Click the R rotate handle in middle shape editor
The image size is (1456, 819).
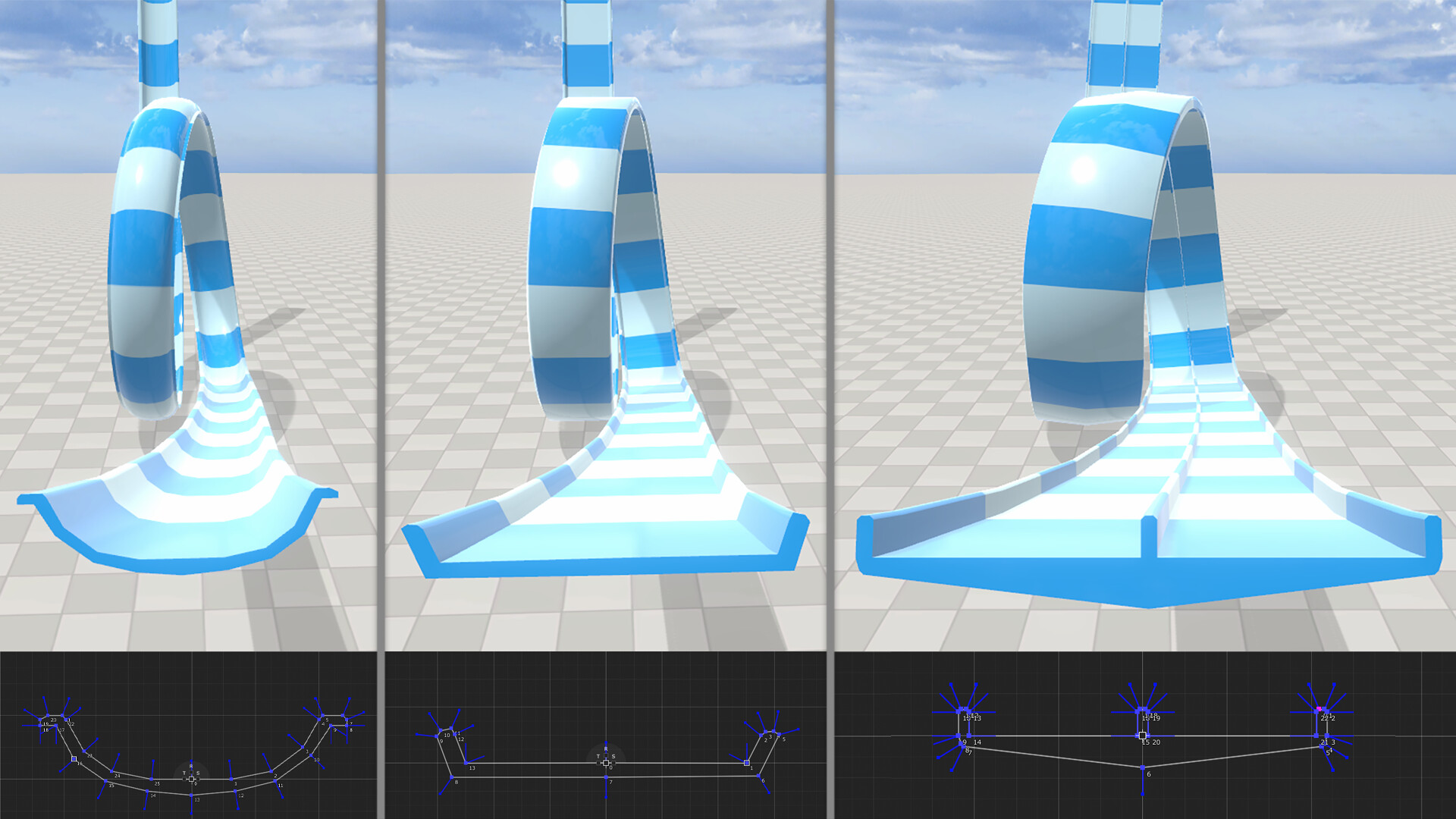606,755
